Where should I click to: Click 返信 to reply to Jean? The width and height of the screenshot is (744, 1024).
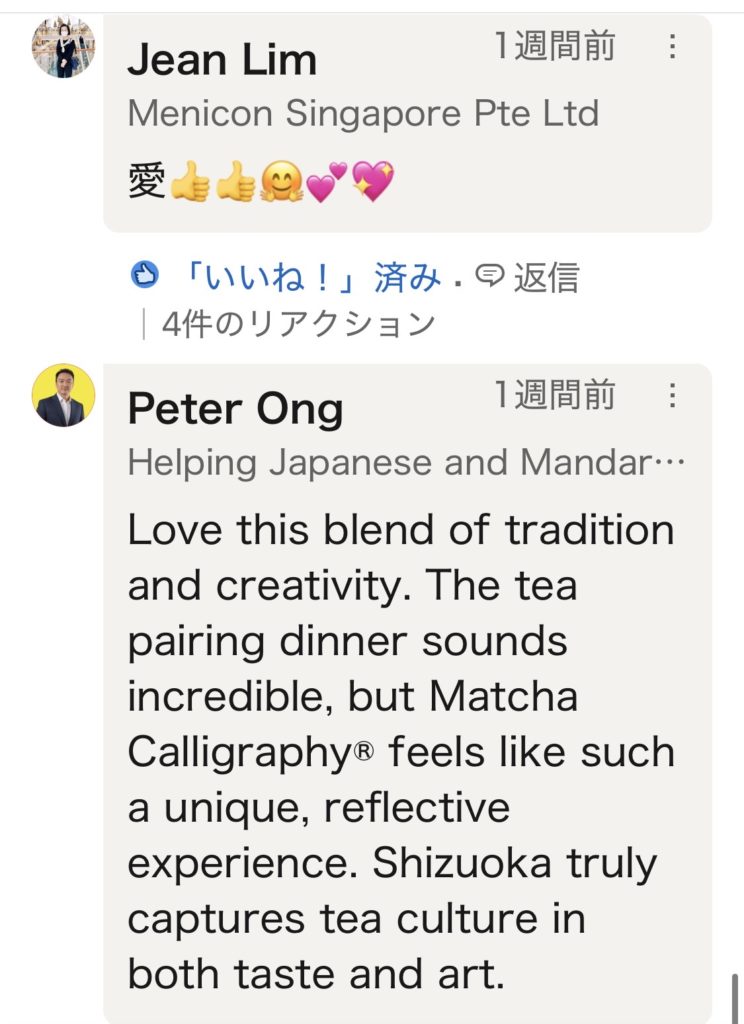pyautogui.click(x=546, y=278)
